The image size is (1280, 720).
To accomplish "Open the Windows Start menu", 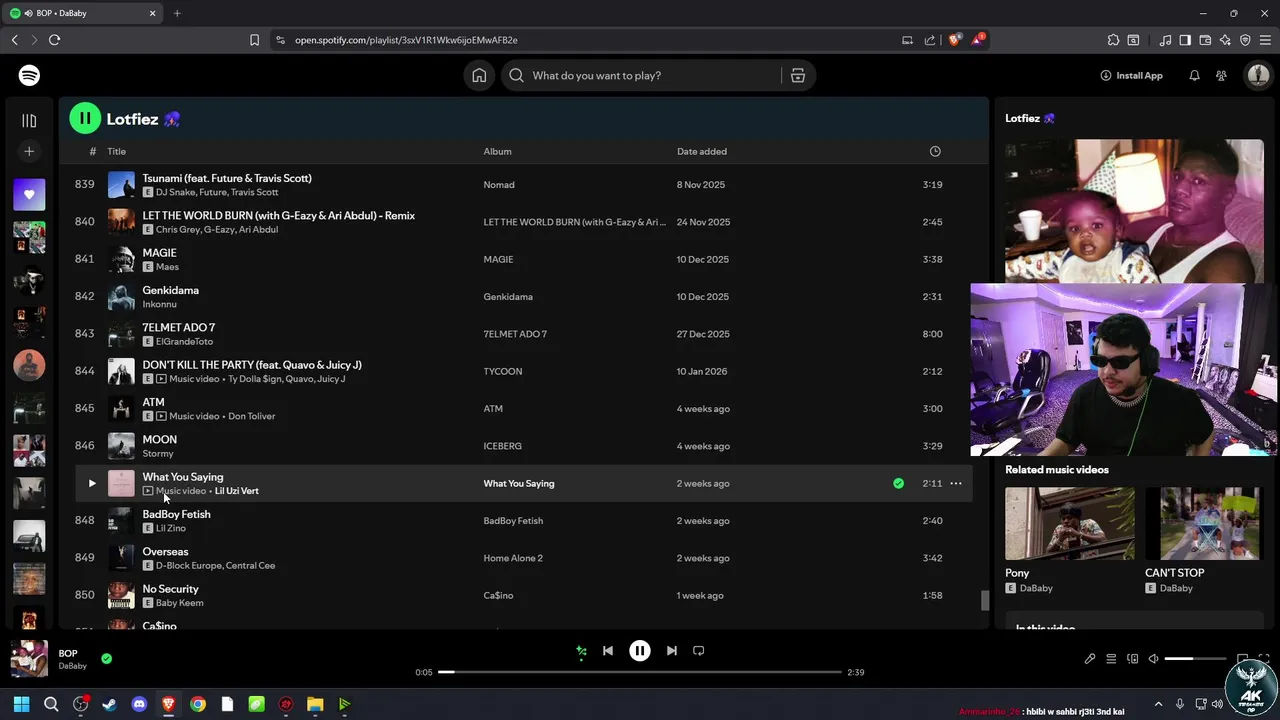I will pos(21,704).
